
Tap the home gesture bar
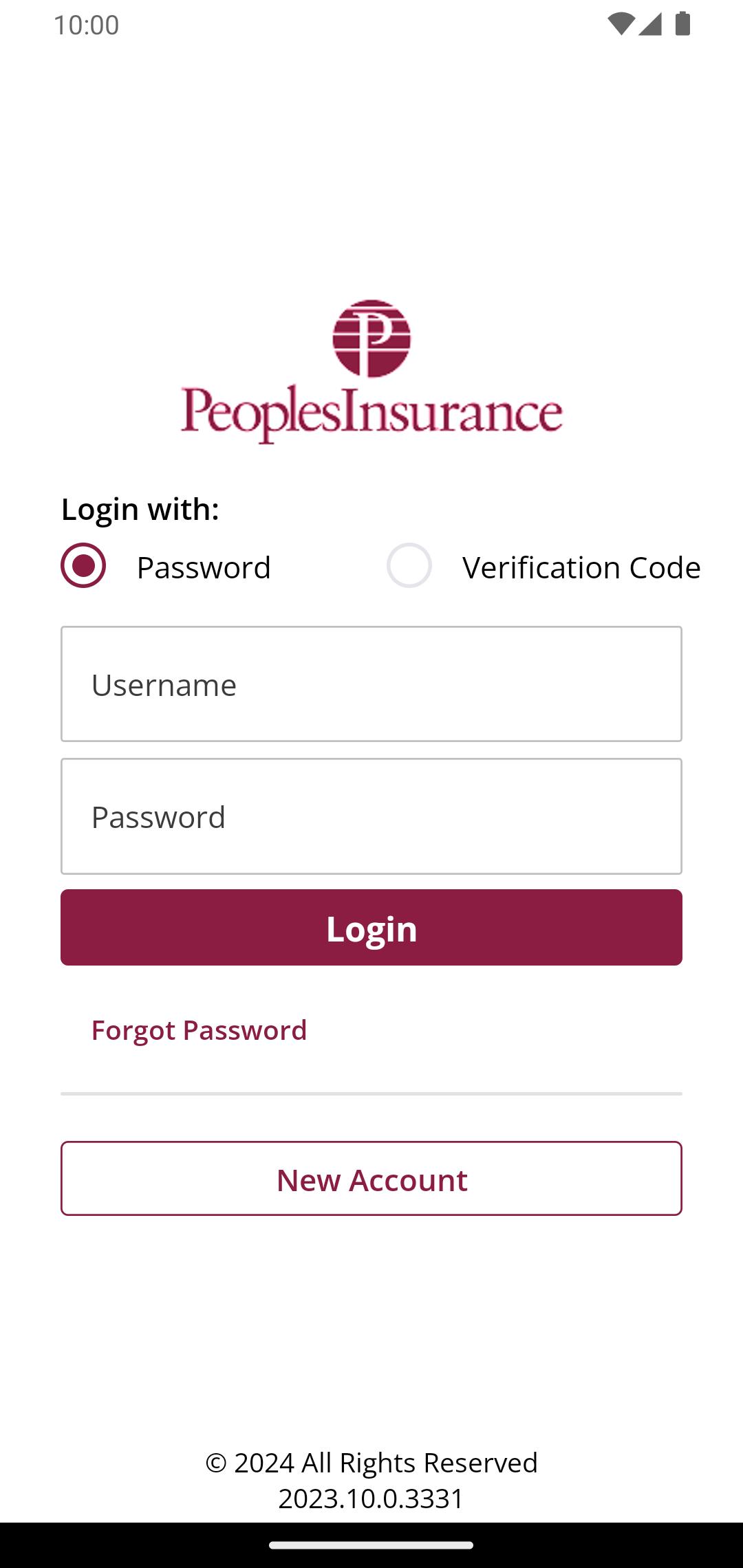371,1545
